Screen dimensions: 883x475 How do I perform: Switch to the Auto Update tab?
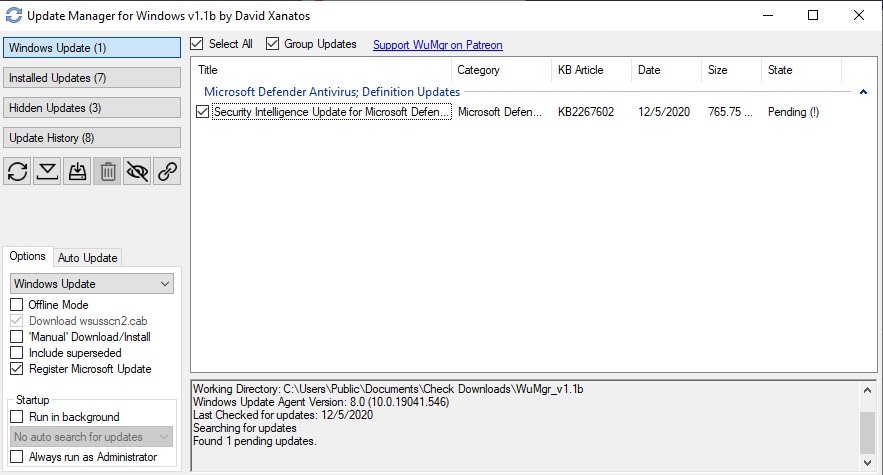click(x=88, y=258)
